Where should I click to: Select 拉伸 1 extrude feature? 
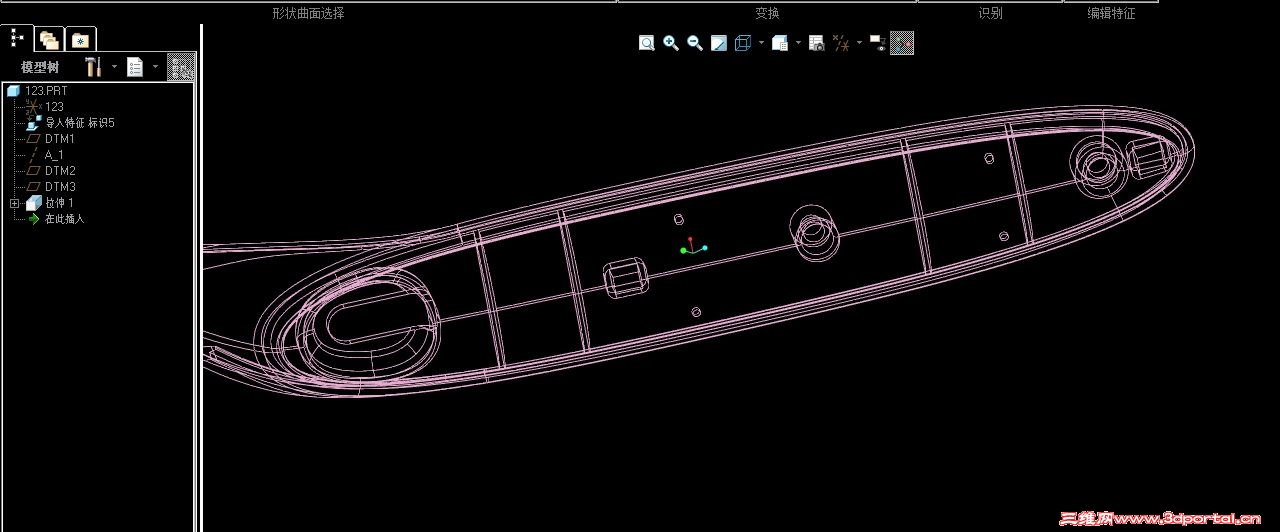point(49,203)
